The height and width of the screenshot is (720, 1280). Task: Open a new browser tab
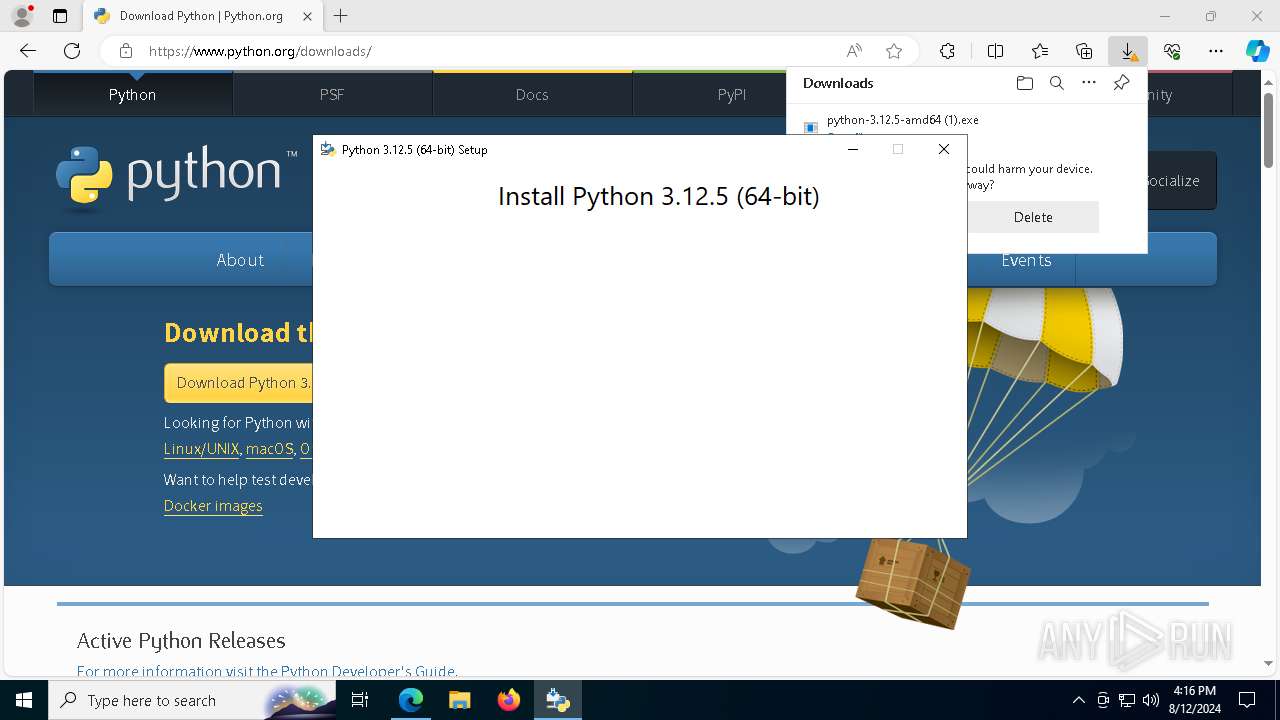(341, 16)
